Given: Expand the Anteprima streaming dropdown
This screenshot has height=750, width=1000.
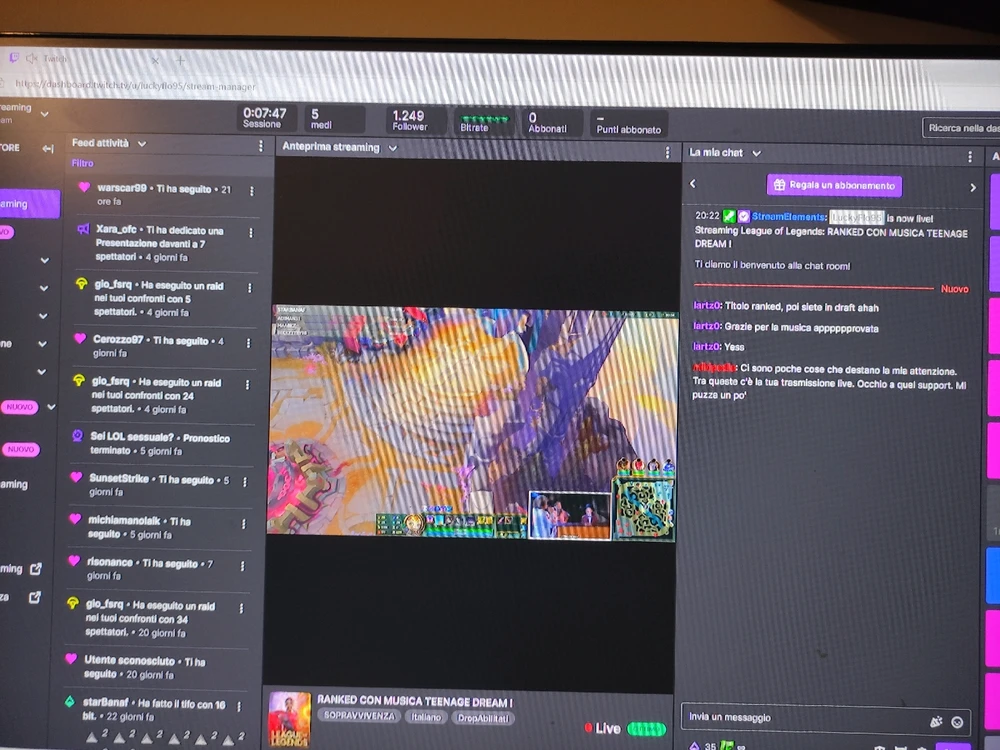Looking at the screenshot, I should [x=393, y=148].
